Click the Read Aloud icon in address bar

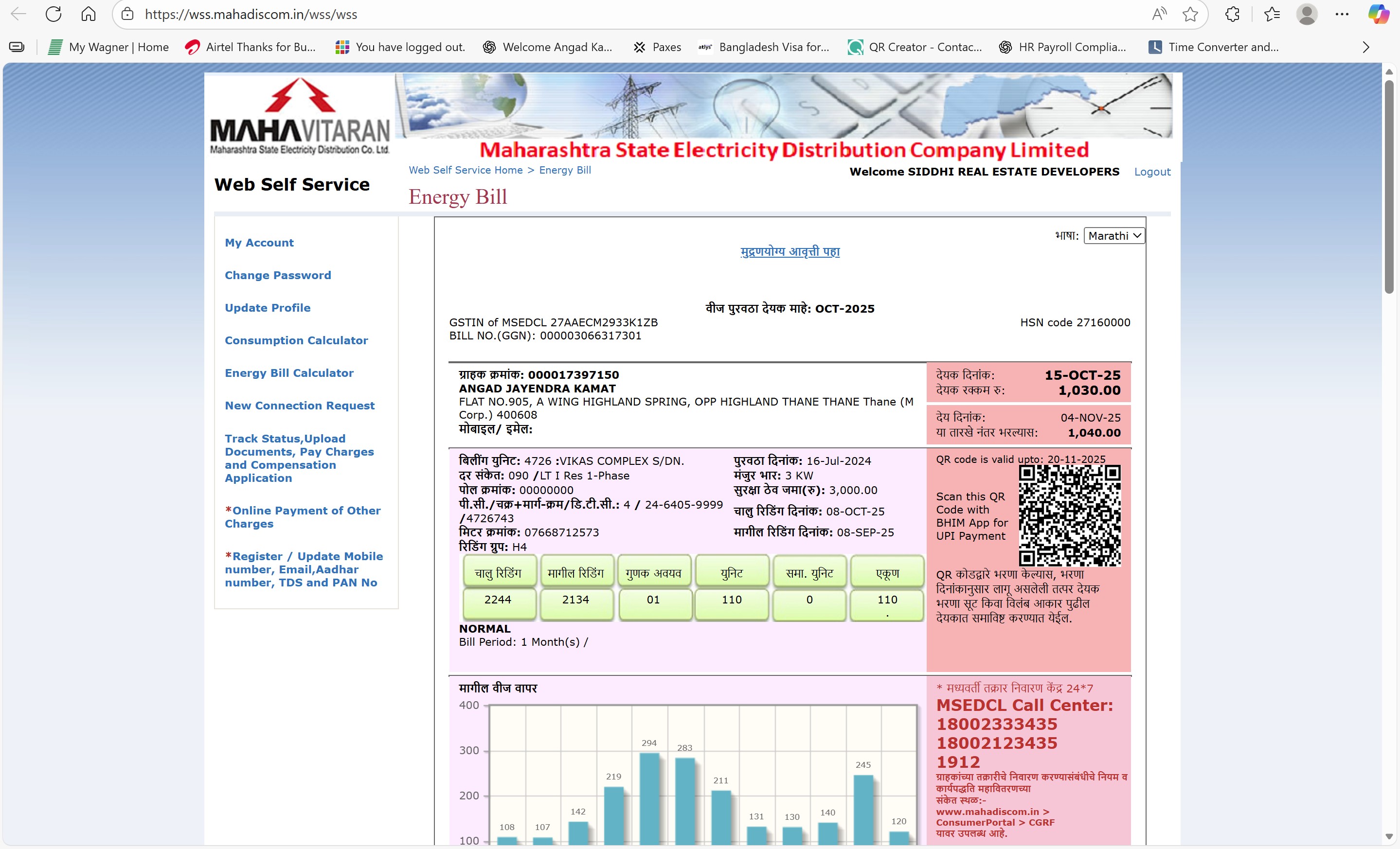1159,14
